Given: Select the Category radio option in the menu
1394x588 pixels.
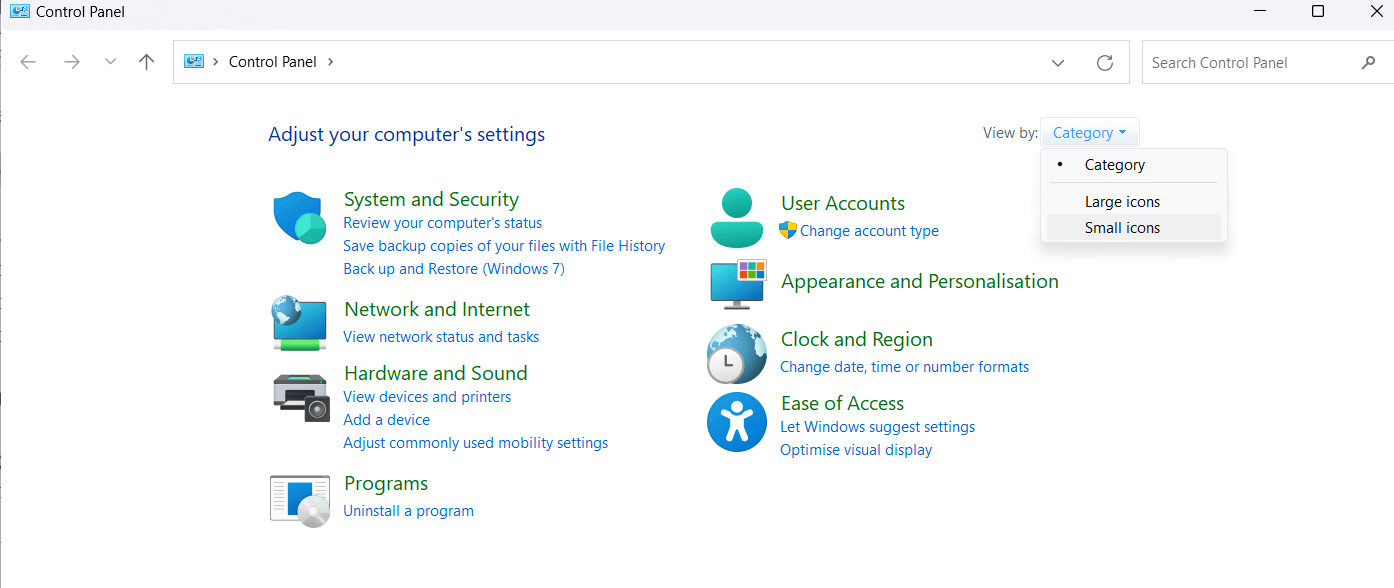Looking at the screenshot, I should [1114, 164].
